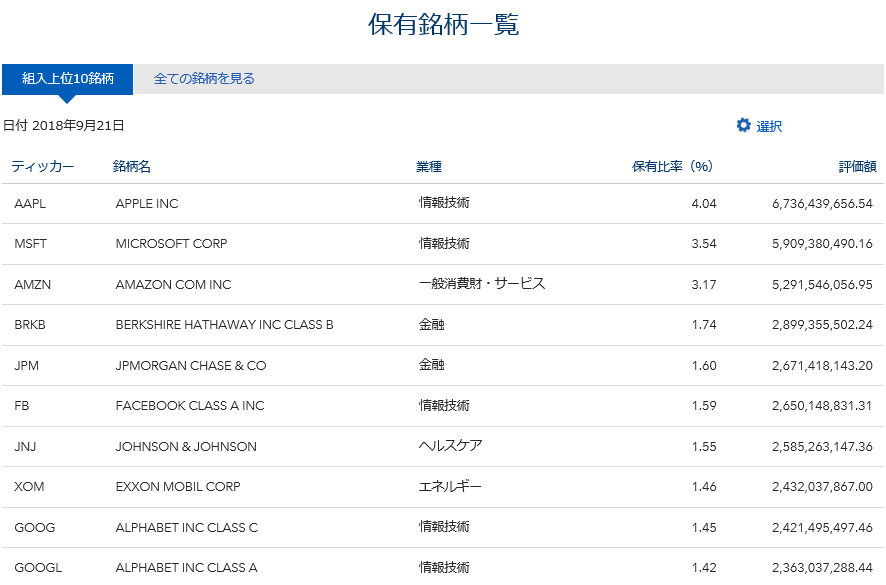The image size is (886, 585).
Task: Click valuation 2,671,418,143.20
Action: [822, 365]
